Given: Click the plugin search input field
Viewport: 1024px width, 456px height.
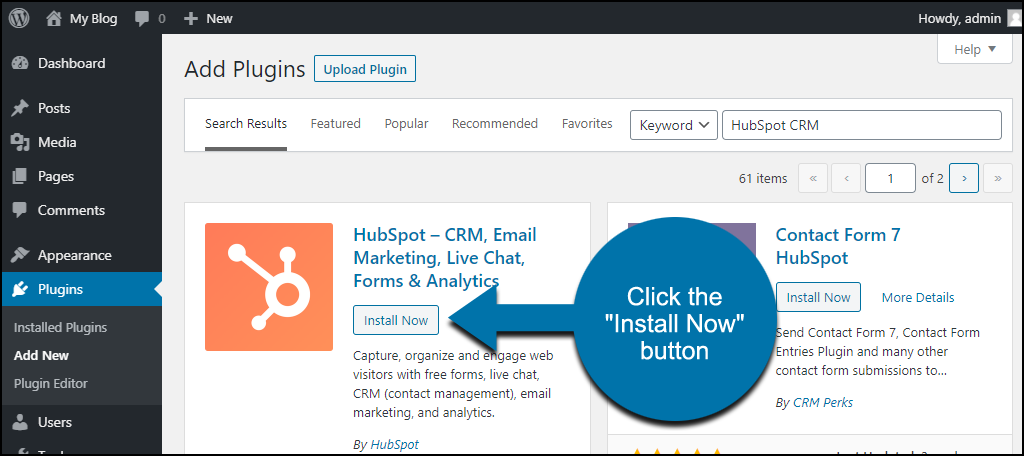Looking at the screenshot, I should [861, 125].
